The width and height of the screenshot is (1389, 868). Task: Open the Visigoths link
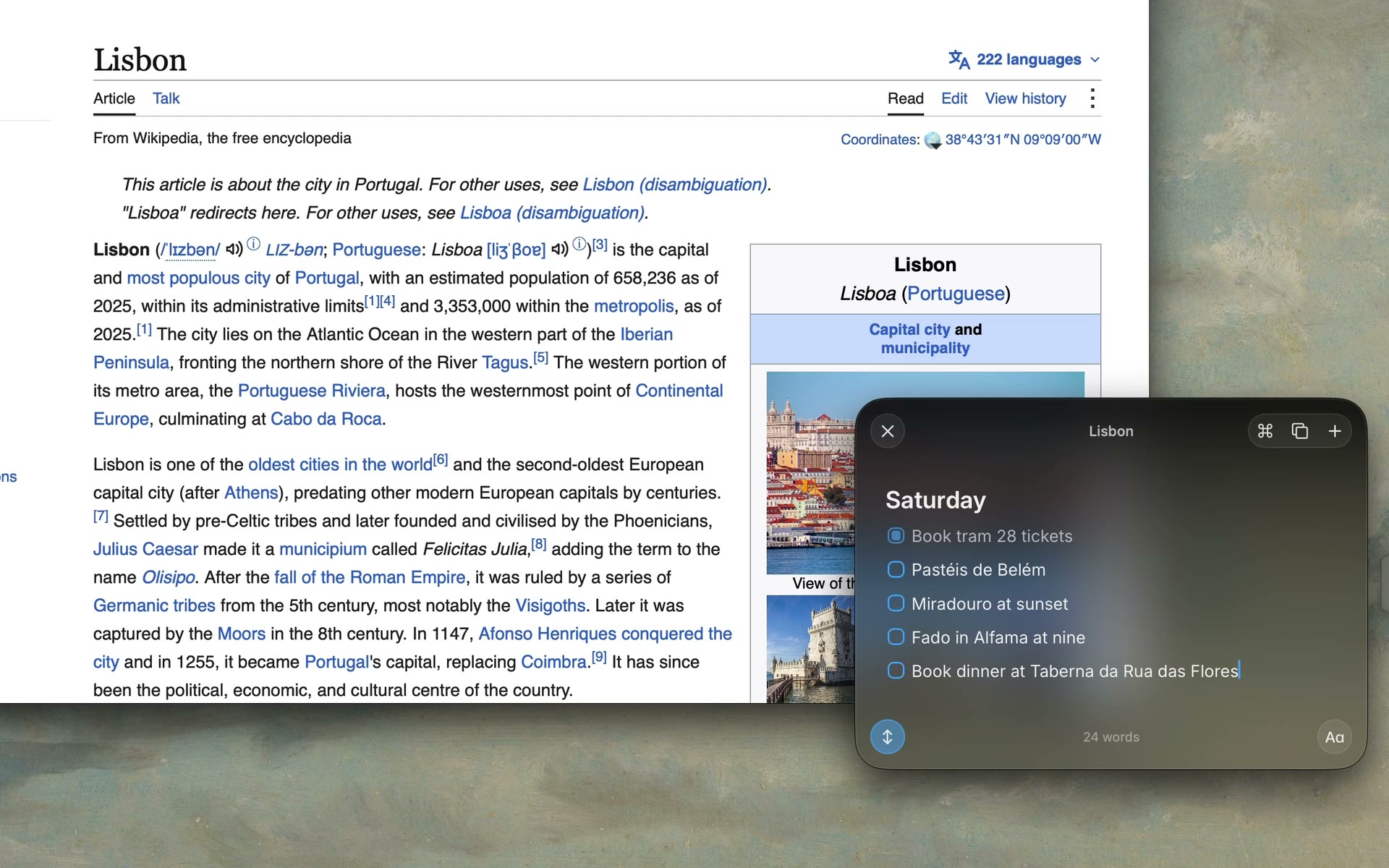coord(551,605)
